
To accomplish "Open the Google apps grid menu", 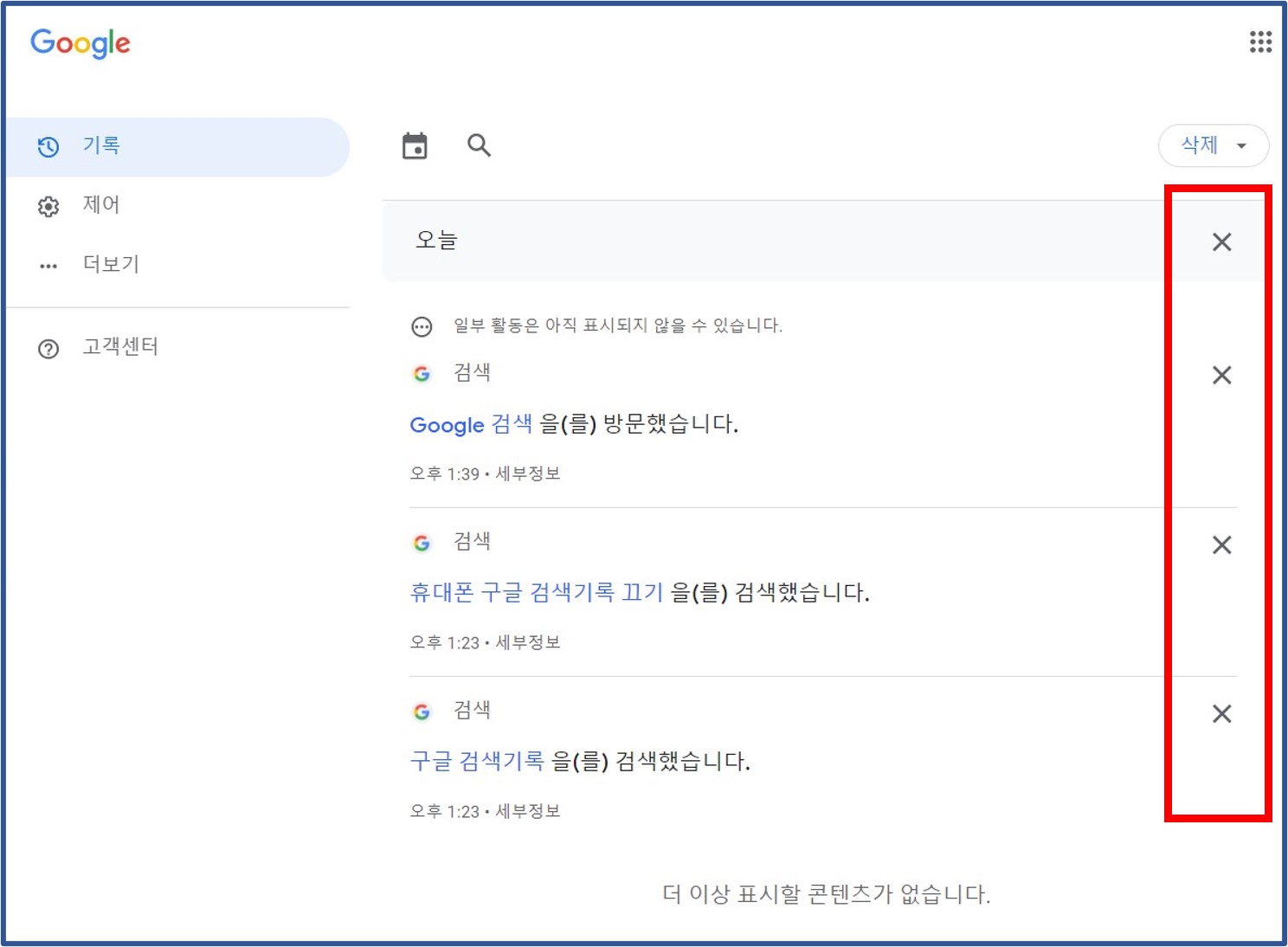I will pos(1260,42).
